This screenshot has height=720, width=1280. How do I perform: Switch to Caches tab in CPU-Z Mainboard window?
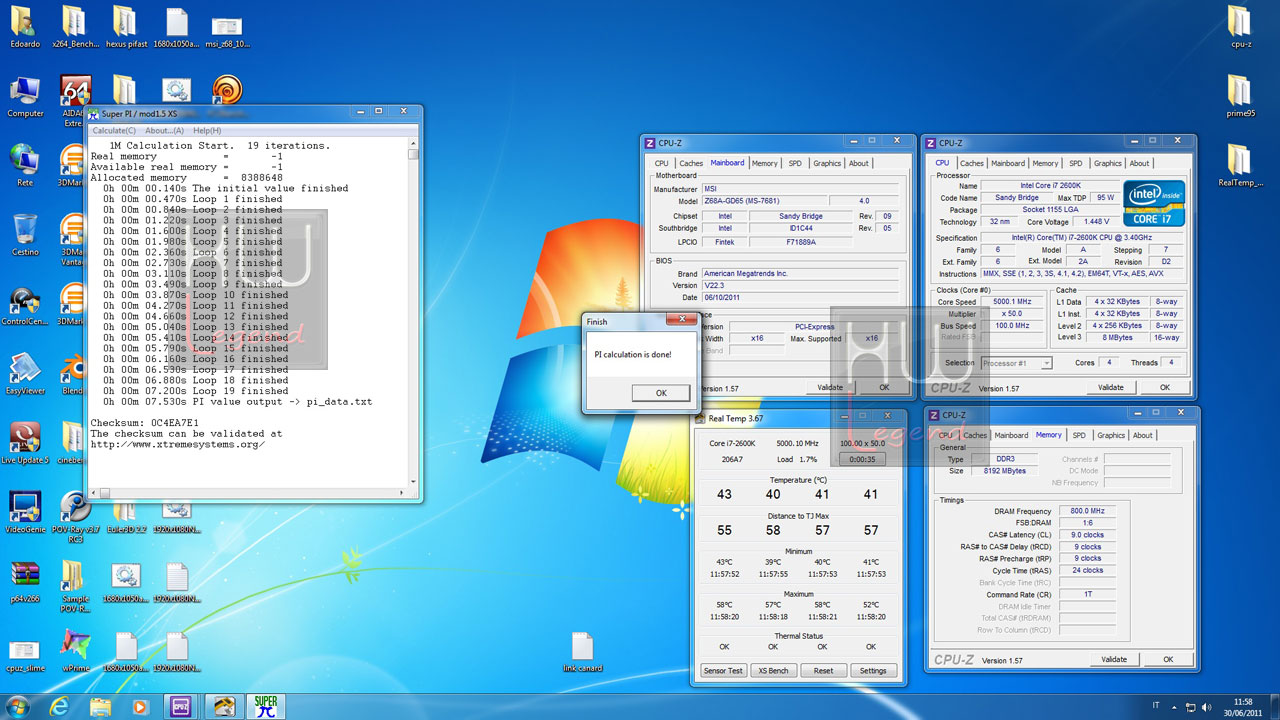coord(691,163)
